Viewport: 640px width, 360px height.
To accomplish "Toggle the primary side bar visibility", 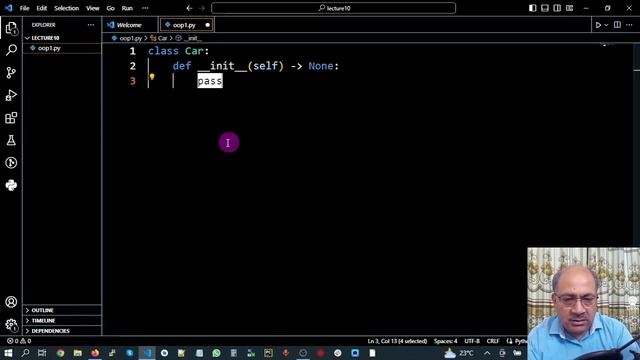I will click(532, 8).
